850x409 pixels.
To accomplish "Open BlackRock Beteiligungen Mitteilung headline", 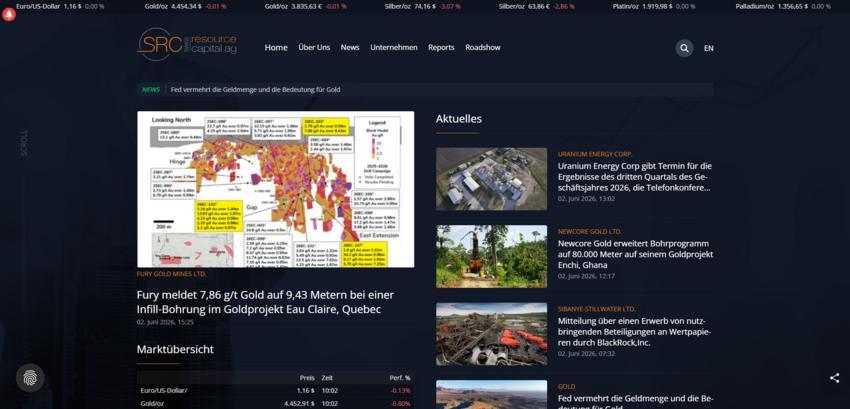I will coord(634,331).
